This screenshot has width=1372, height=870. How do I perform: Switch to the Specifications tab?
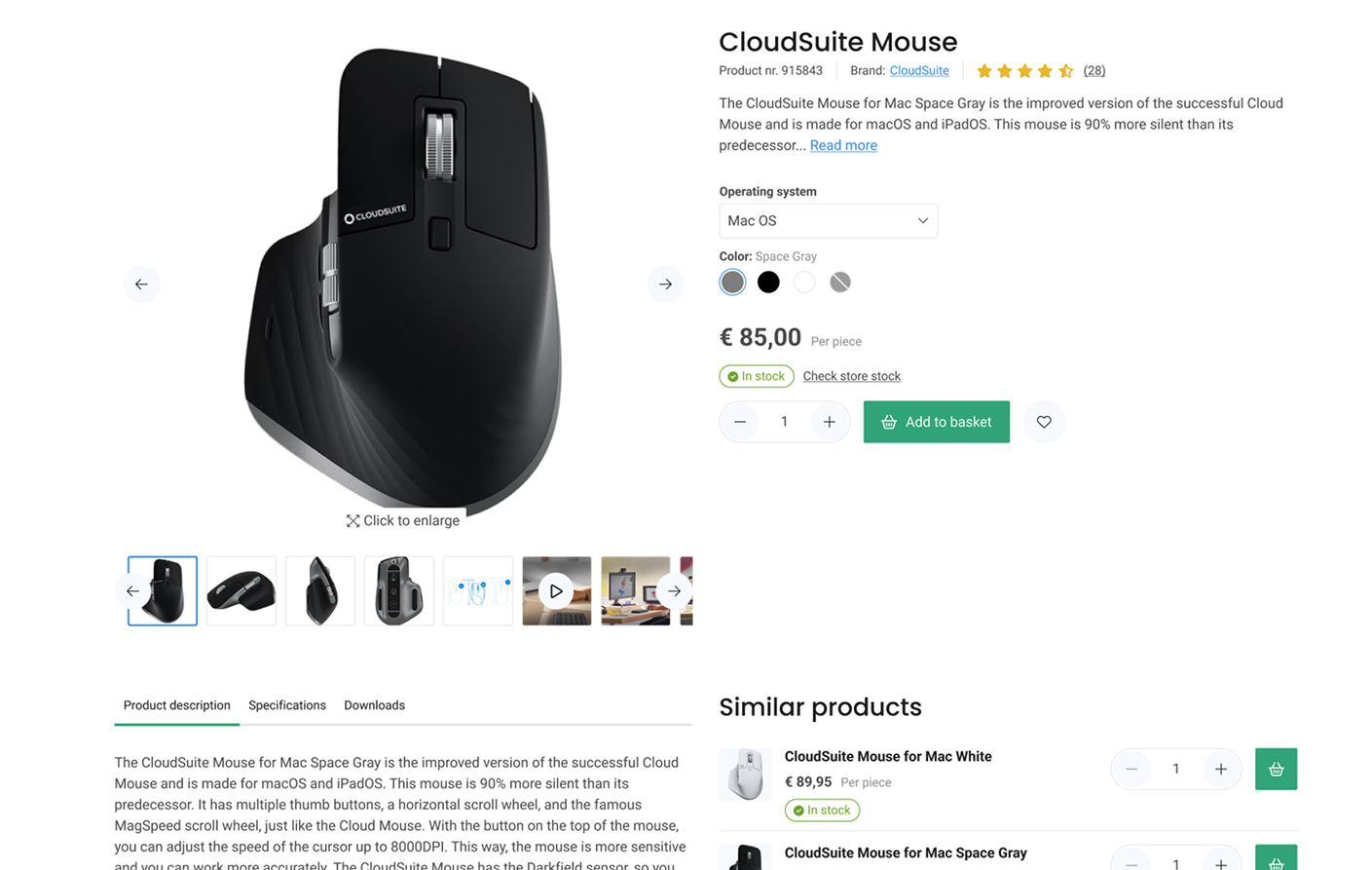tap(287, 705)
